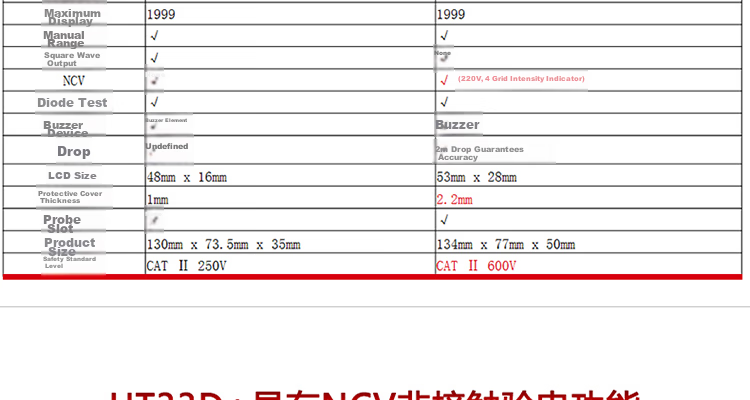Click the red '2.2mm' thickness value

[454, 200]
